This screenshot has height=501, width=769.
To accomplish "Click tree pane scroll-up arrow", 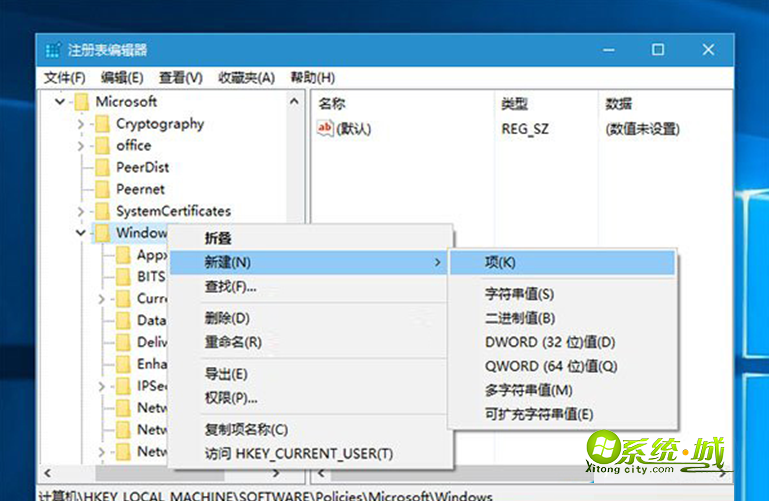I will click(294, 102).
